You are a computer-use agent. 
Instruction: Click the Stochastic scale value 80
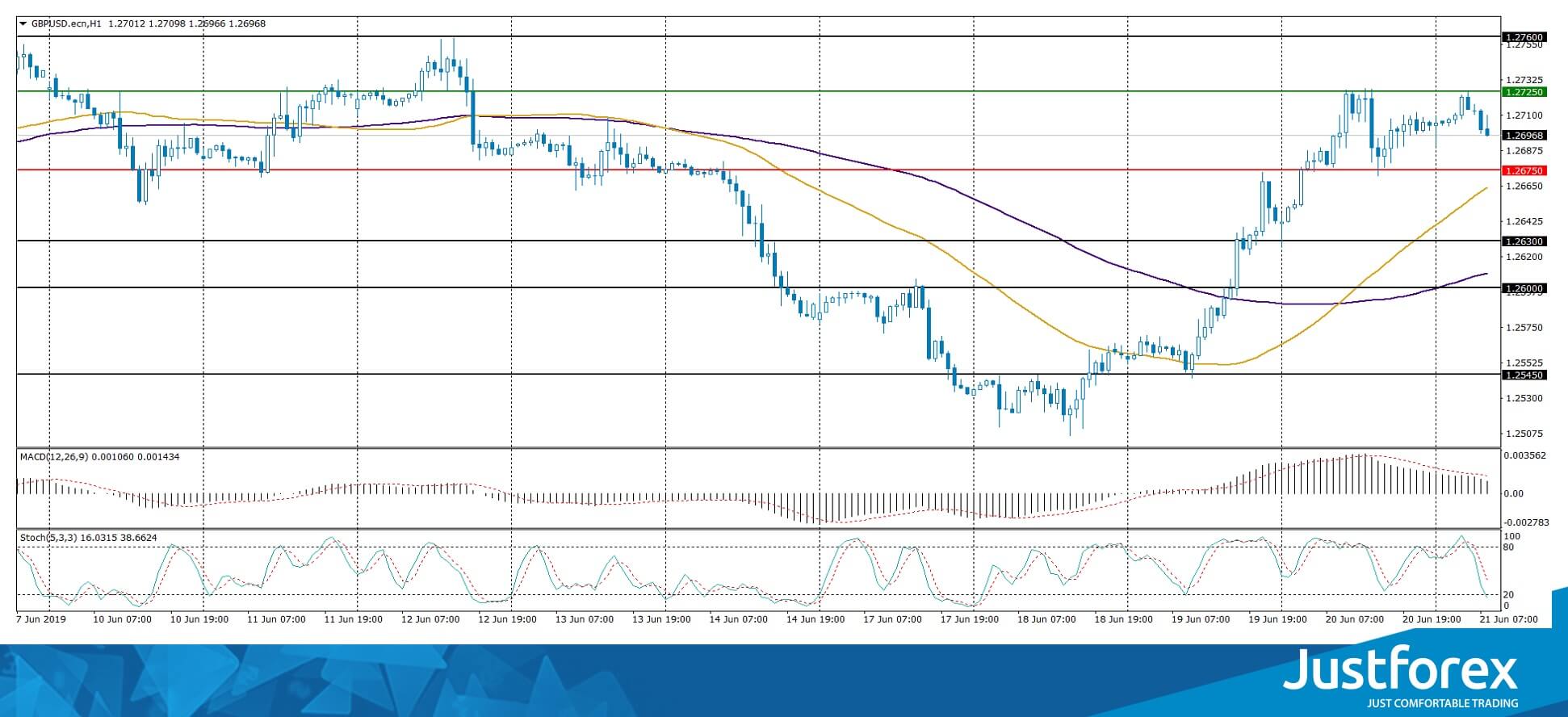pyautogui.click(x=1507, y=547)
